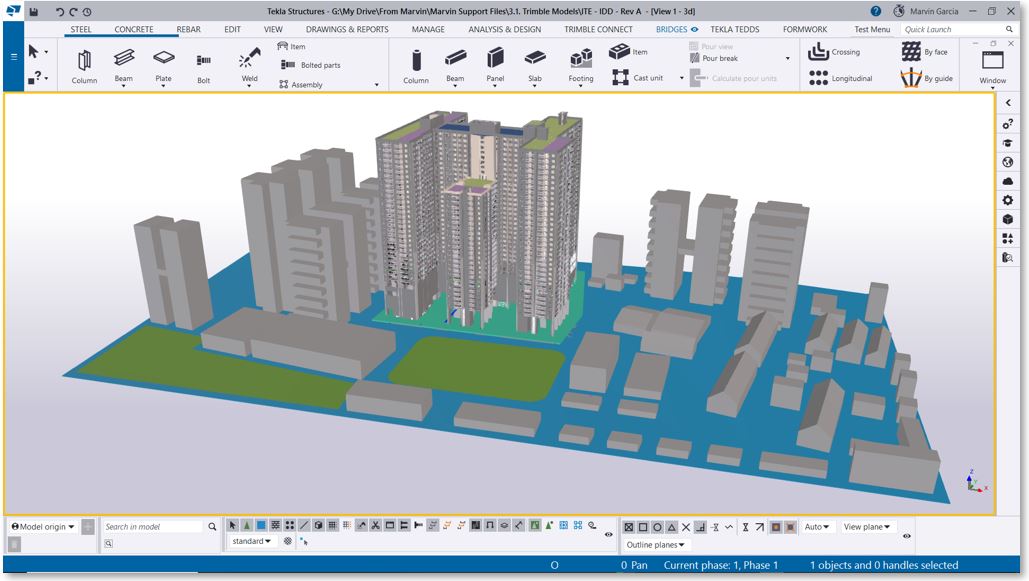This screenshot has width=1029, height=581.
Task: Open the Window switcher icon
Action: [992, 62]
